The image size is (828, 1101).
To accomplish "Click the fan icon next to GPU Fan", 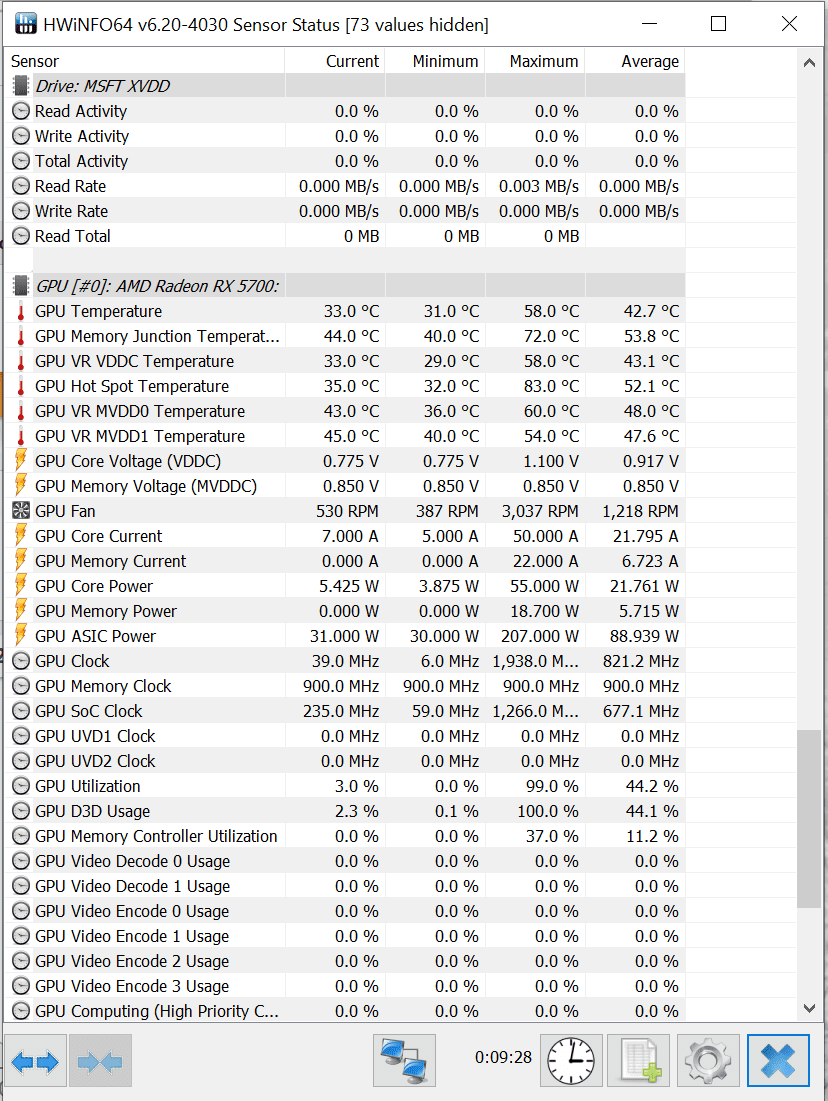I will point(21,511).
